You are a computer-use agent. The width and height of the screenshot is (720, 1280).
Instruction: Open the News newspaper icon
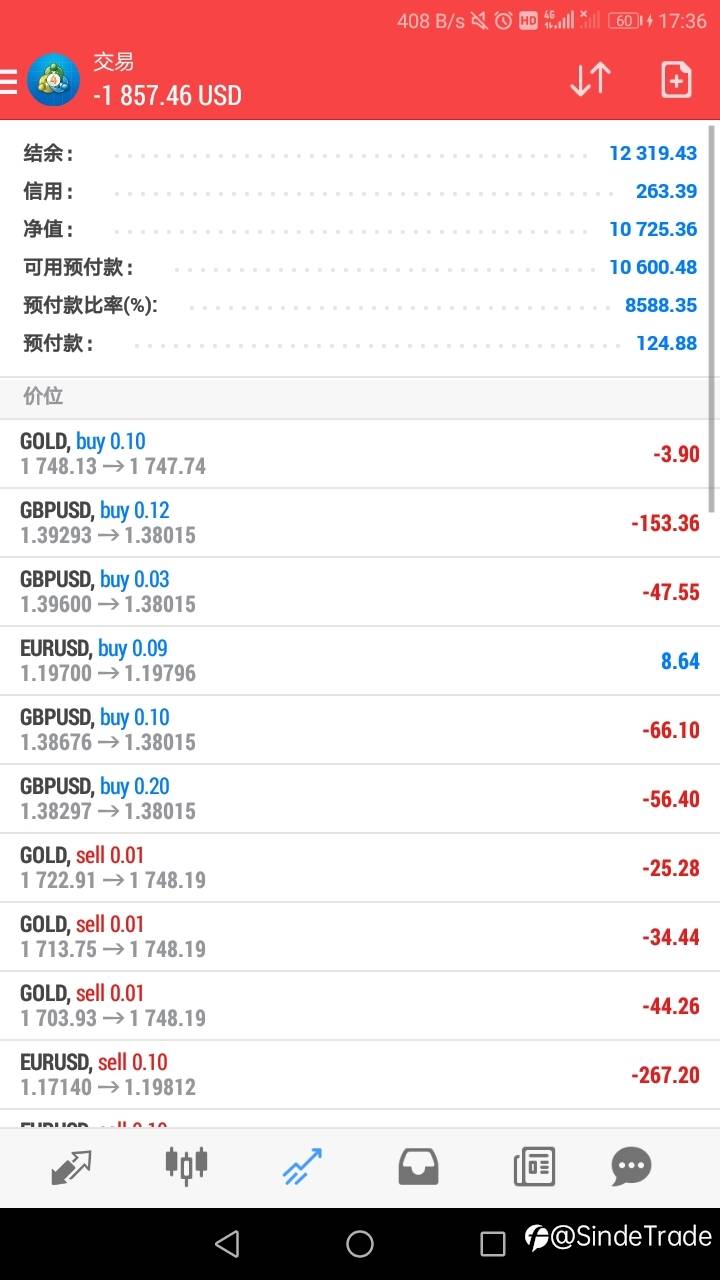point(534,1166)
